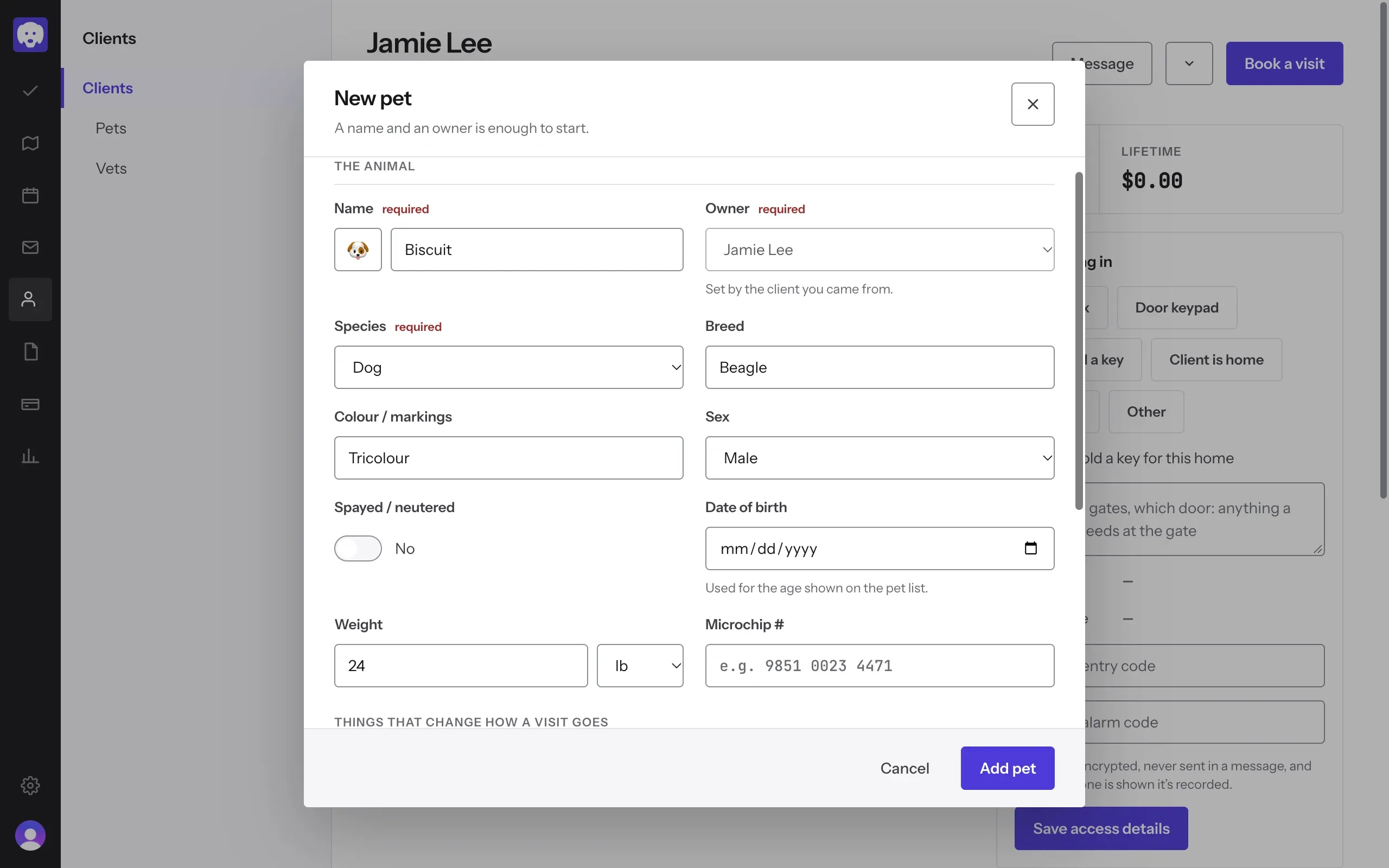Toggle the Spayed / neutered switch
This screenshot has height=868, width=1389.
[x=358, y=548]
